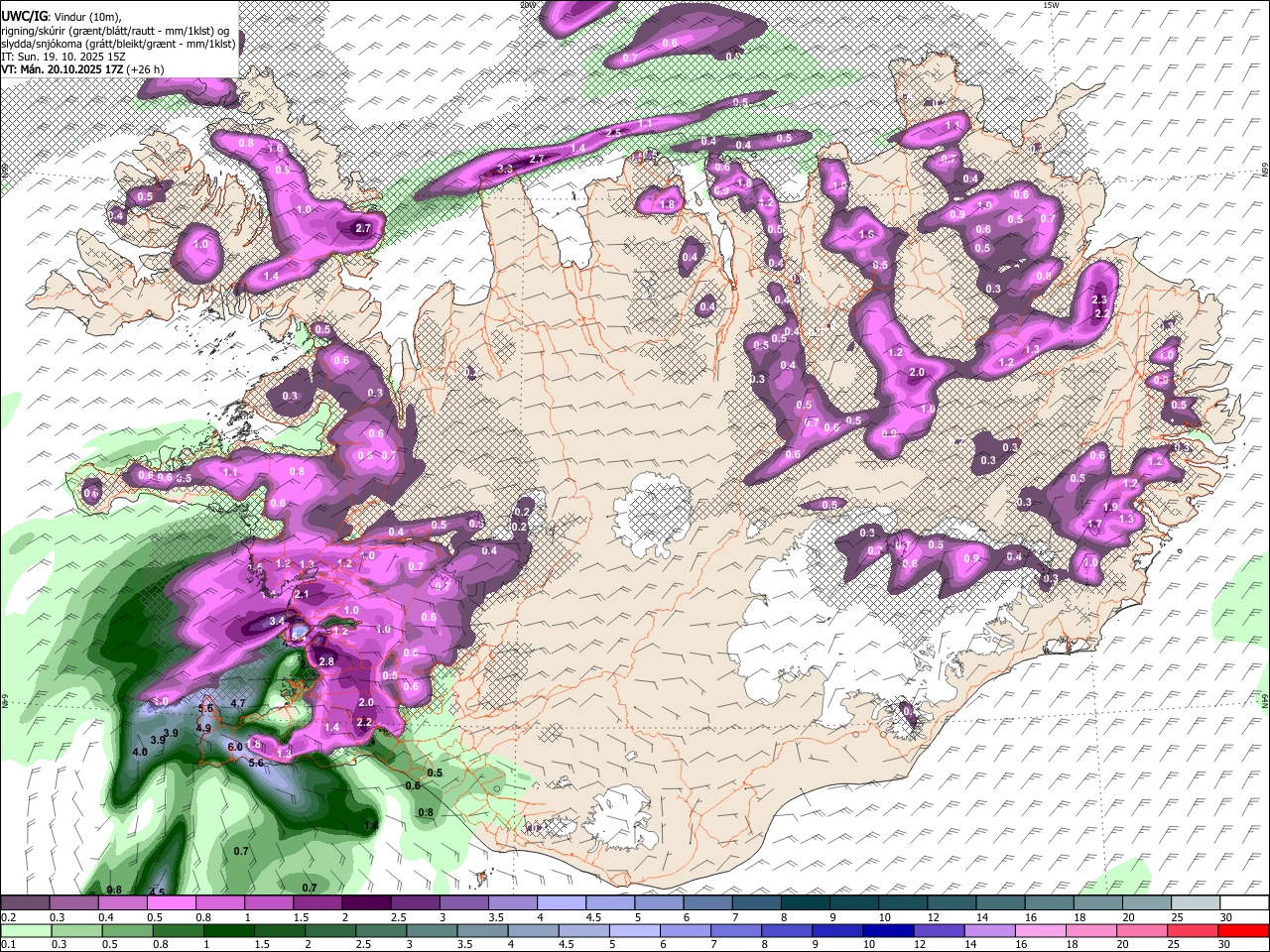Image resolution: width=1270 pixels, height=952 pixels.
Task: Select the grey-teal 3–3.5 swatch in the lower legend
Action: point(433,930)
